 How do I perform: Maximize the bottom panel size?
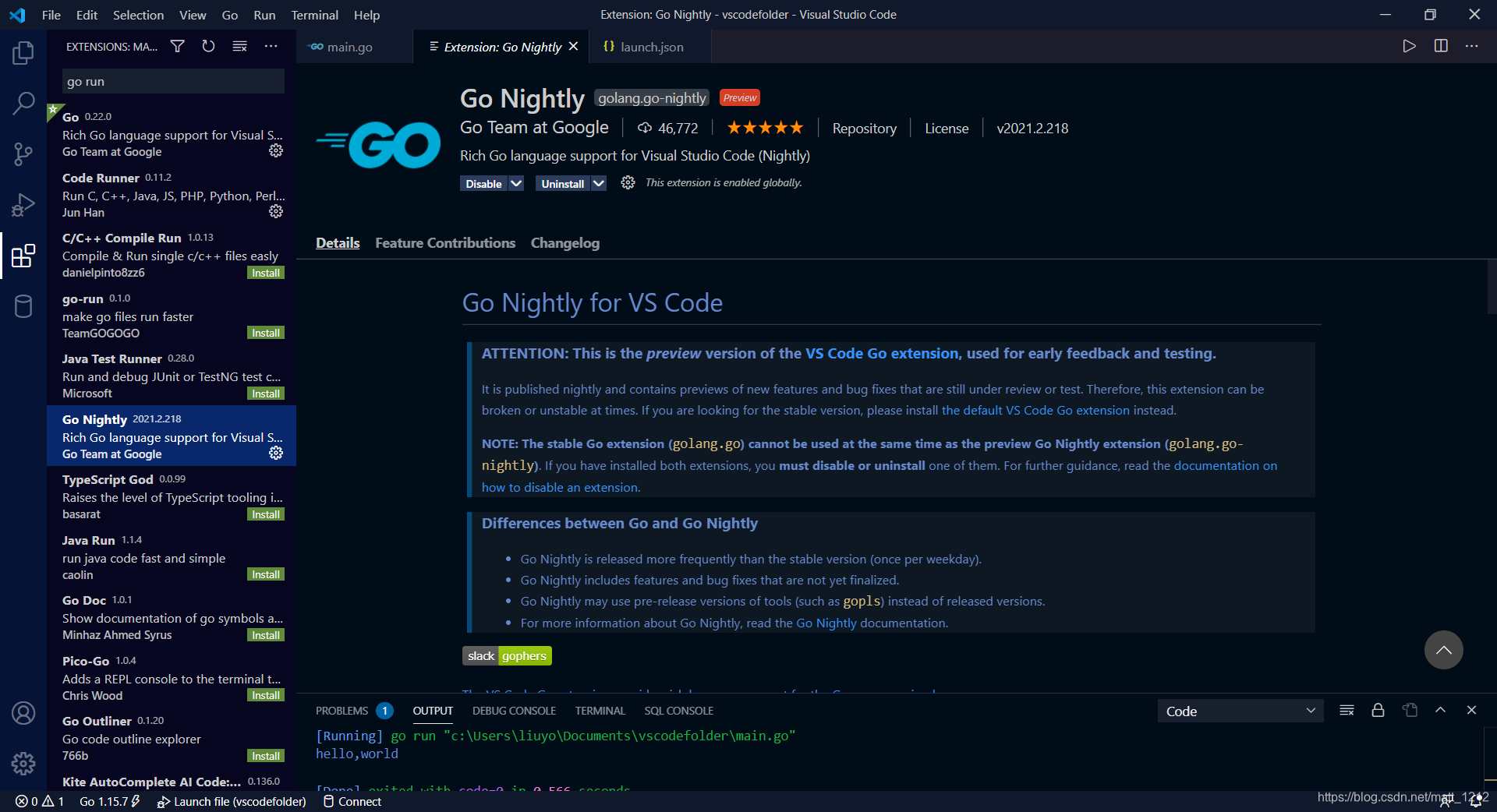click(1440, 710)
